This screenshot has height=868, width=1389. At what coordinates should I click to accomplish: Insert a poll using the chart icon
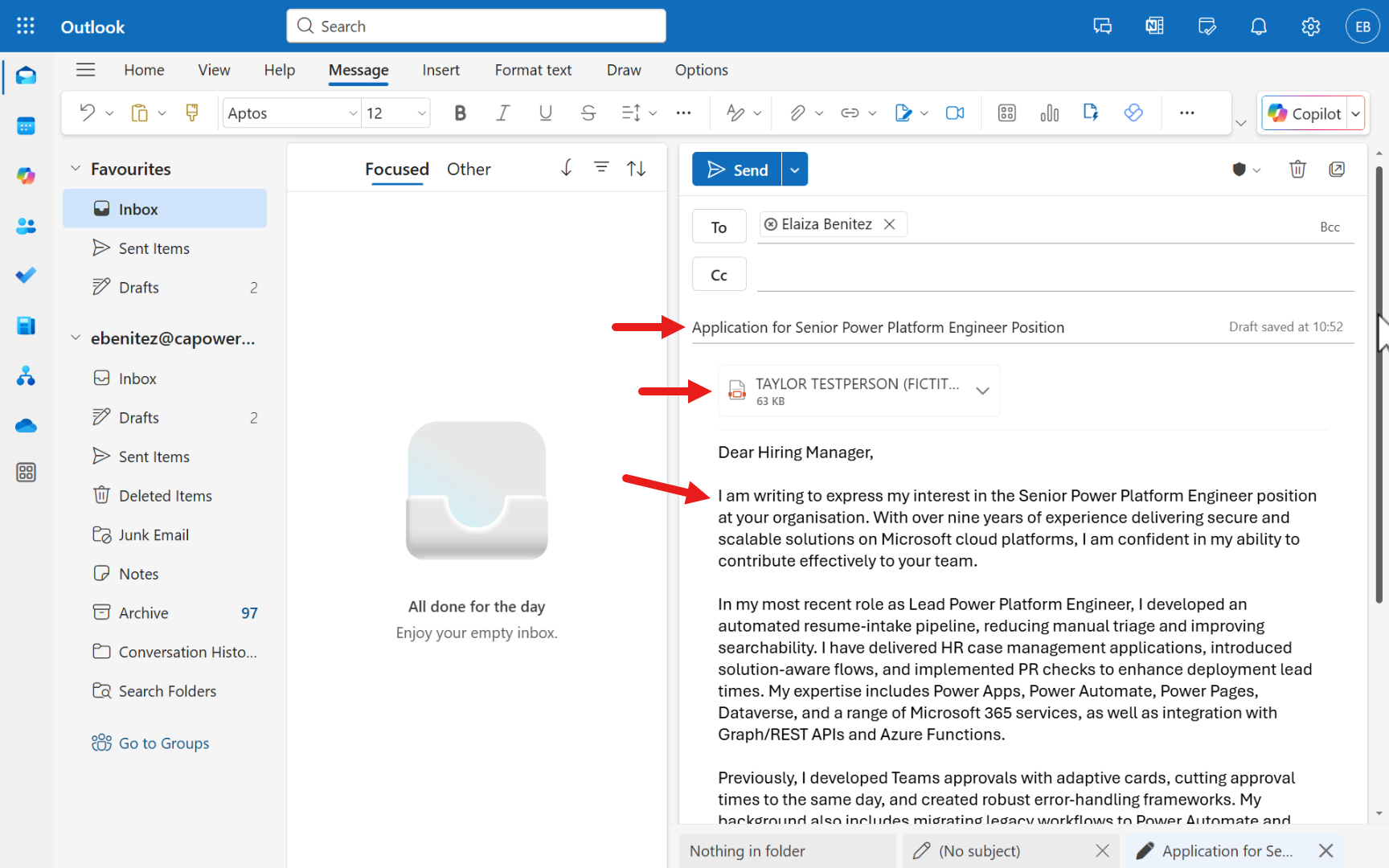[1049, 113]
